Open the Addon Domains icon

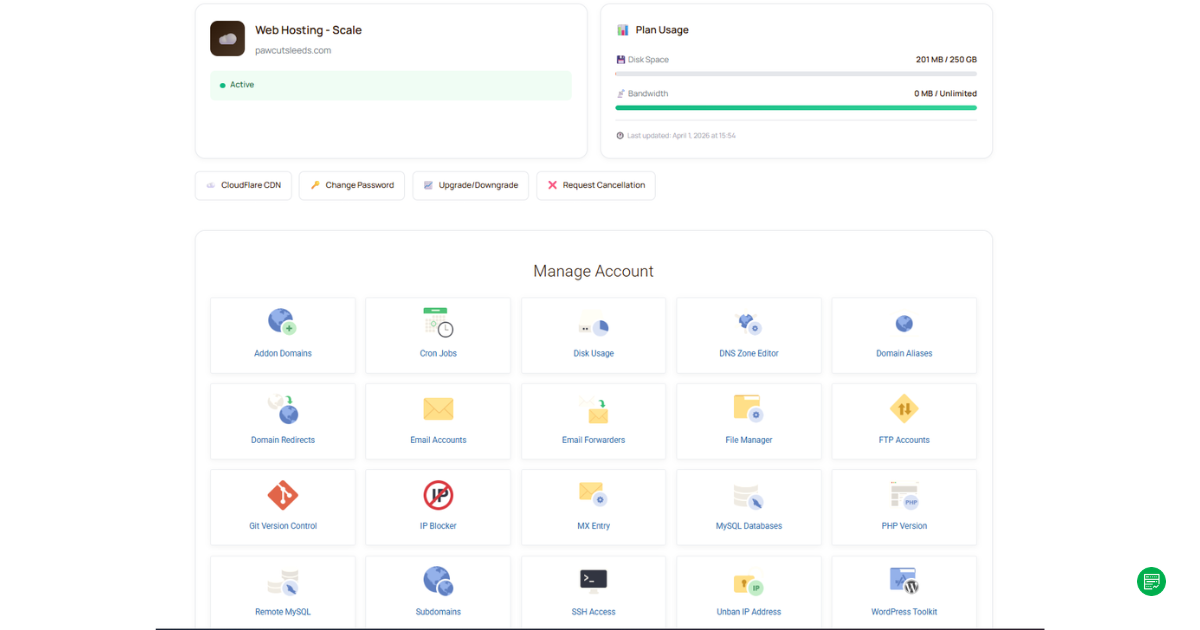[283, 322]
